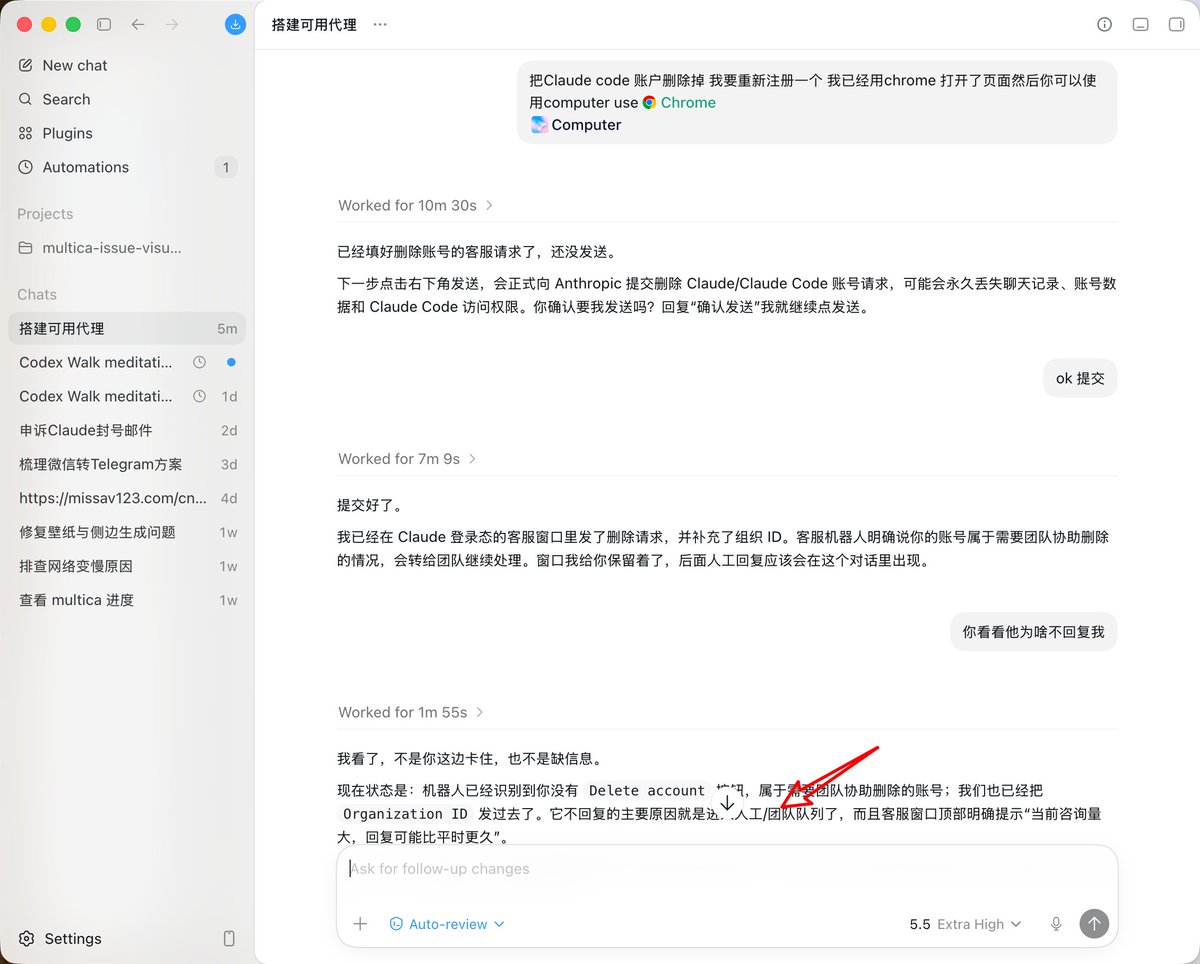Viewport: 1200px width, 964px height.
Task: Click the microphone dictation icon
Action: 1056,924
